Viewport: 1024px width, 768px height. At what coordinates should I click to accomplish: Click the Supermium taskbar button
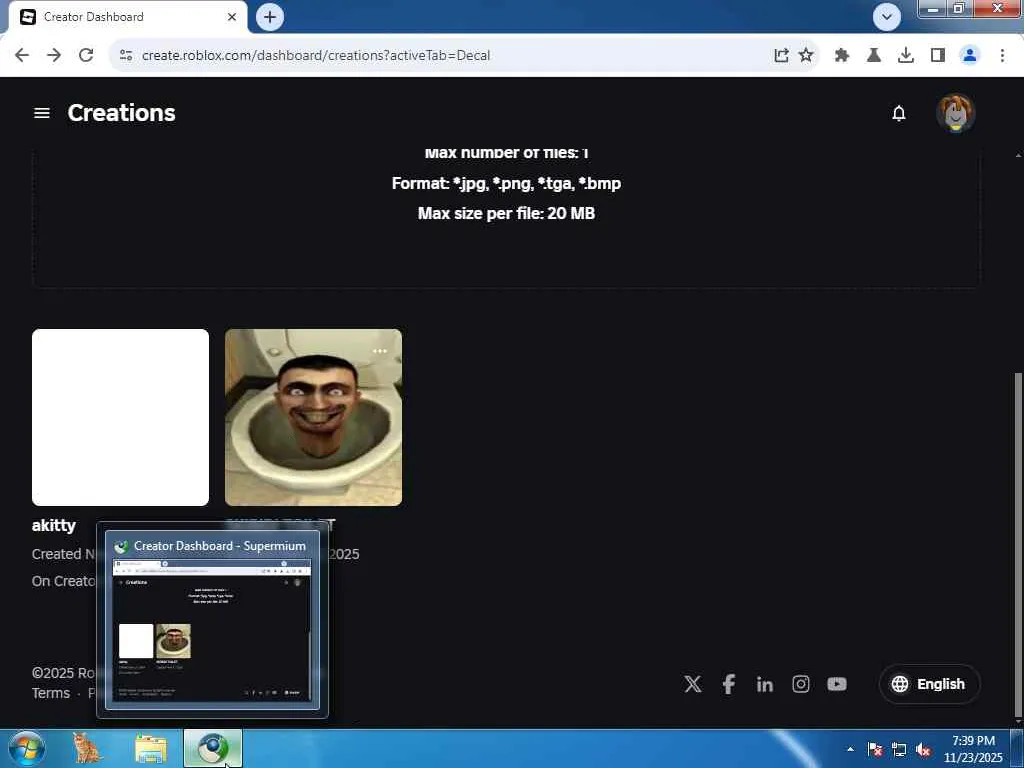coord(213,748)
